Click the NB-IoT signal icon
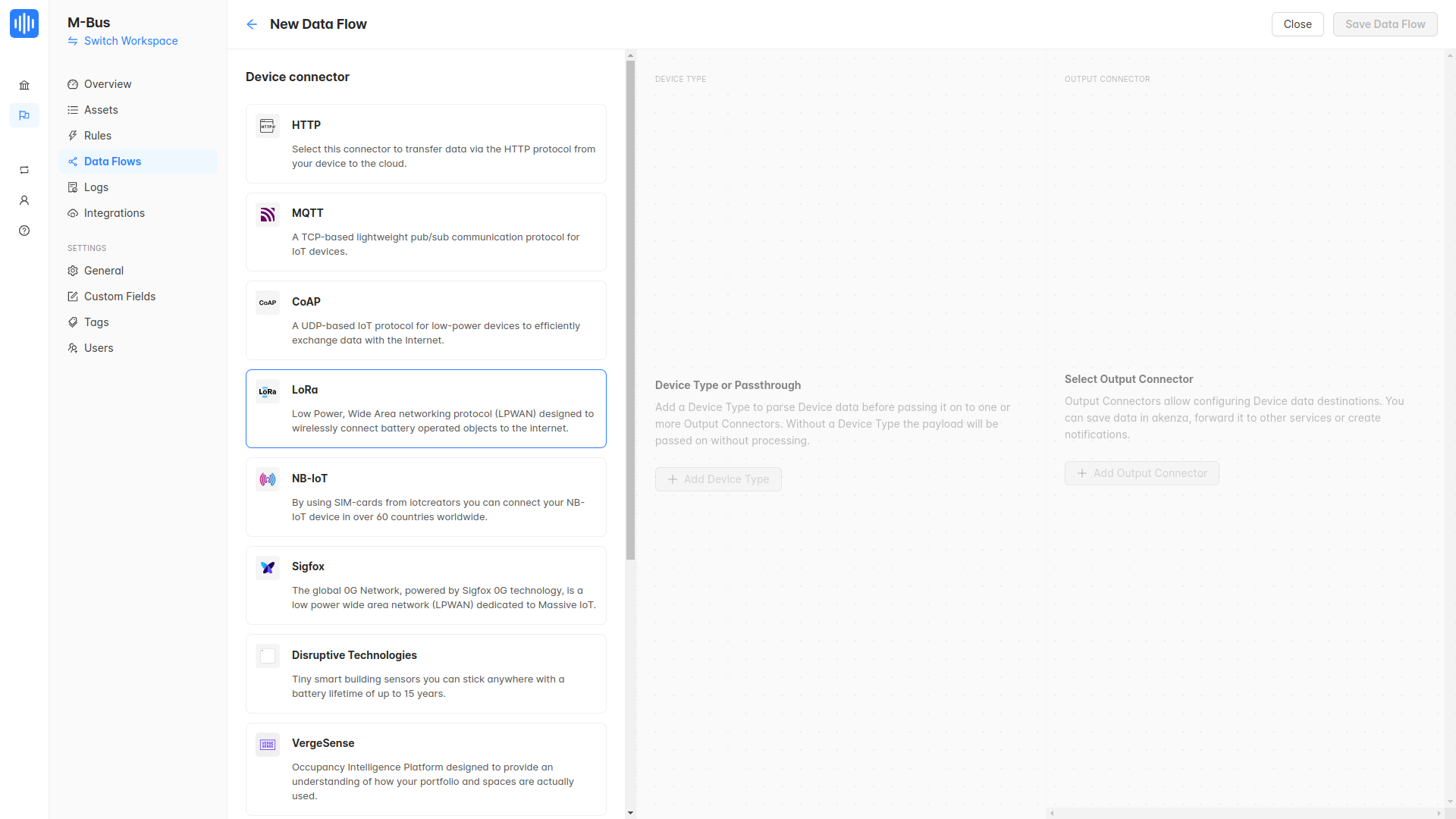The image size is (1456, 819). pyautogui.click(x=268, y=479)
